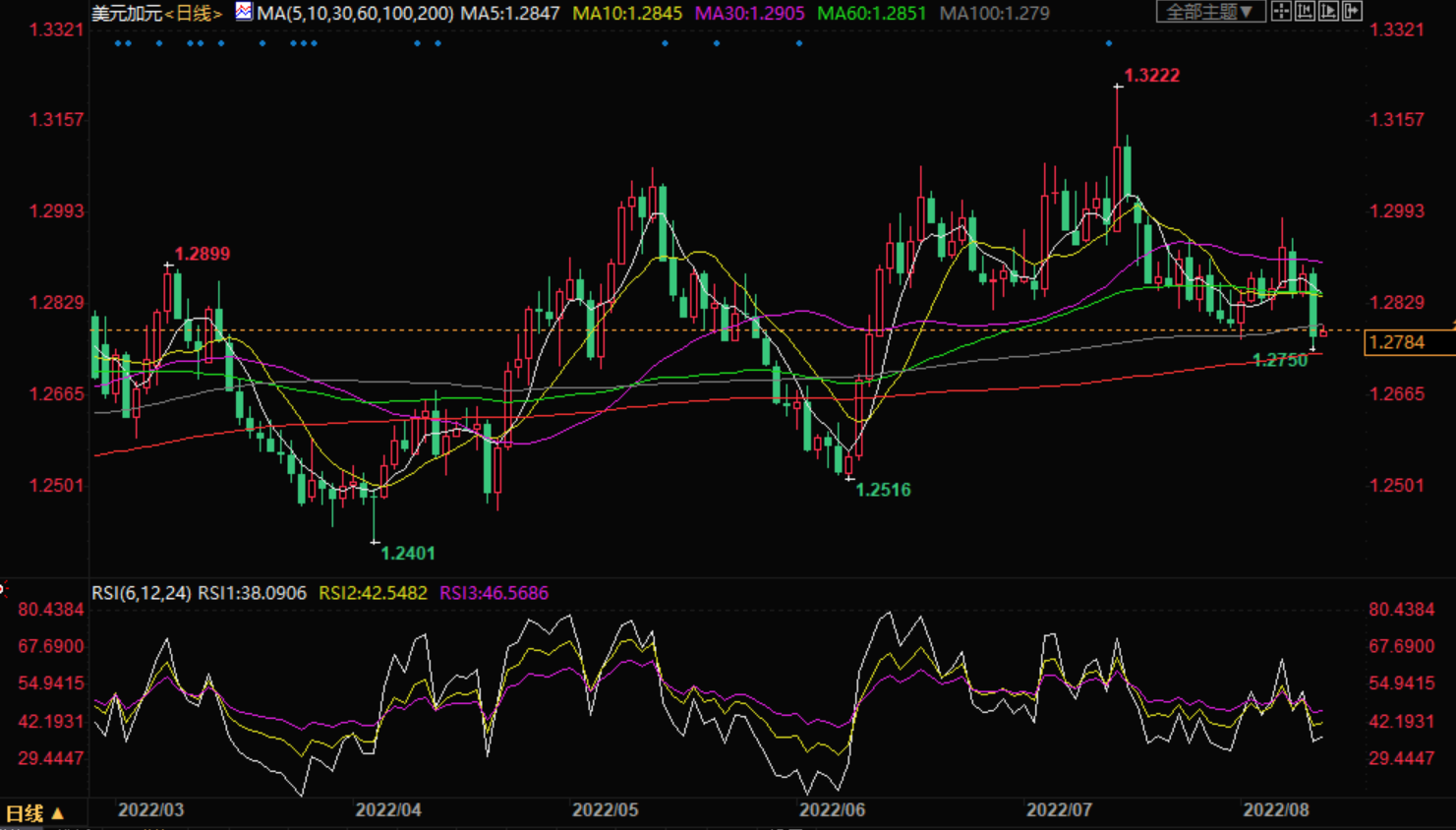Expand the 日线 period selector at bottom-left
This screenshot has height=830, width=1456.
tap(34, 813)
